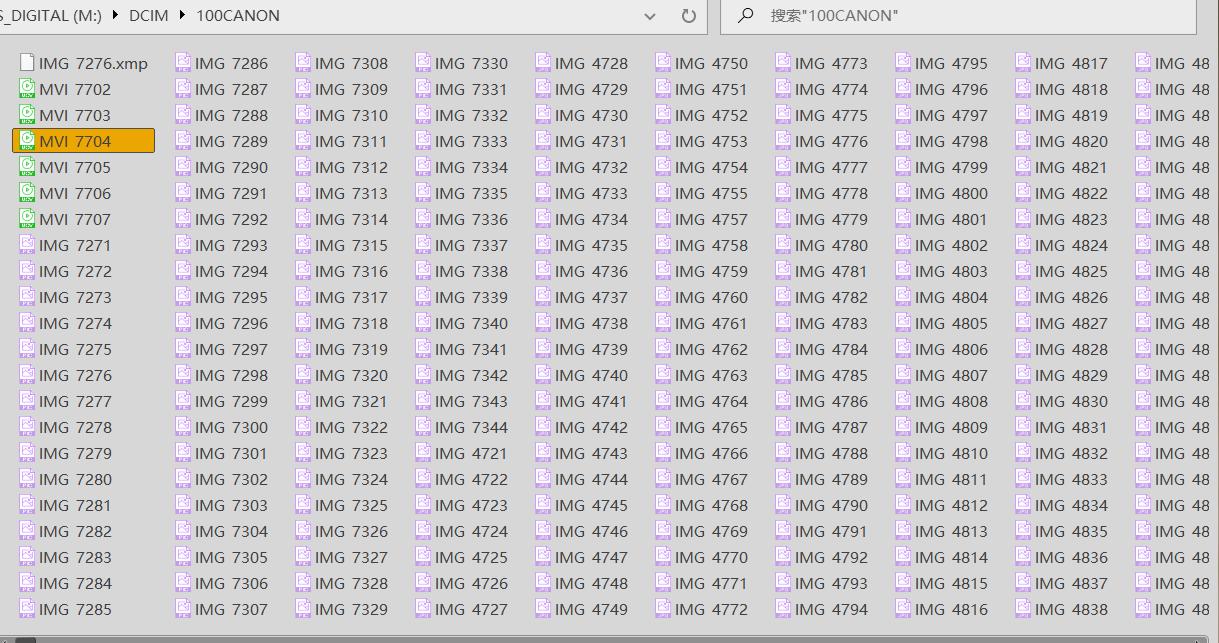Select file name IMG 7344

472,427
